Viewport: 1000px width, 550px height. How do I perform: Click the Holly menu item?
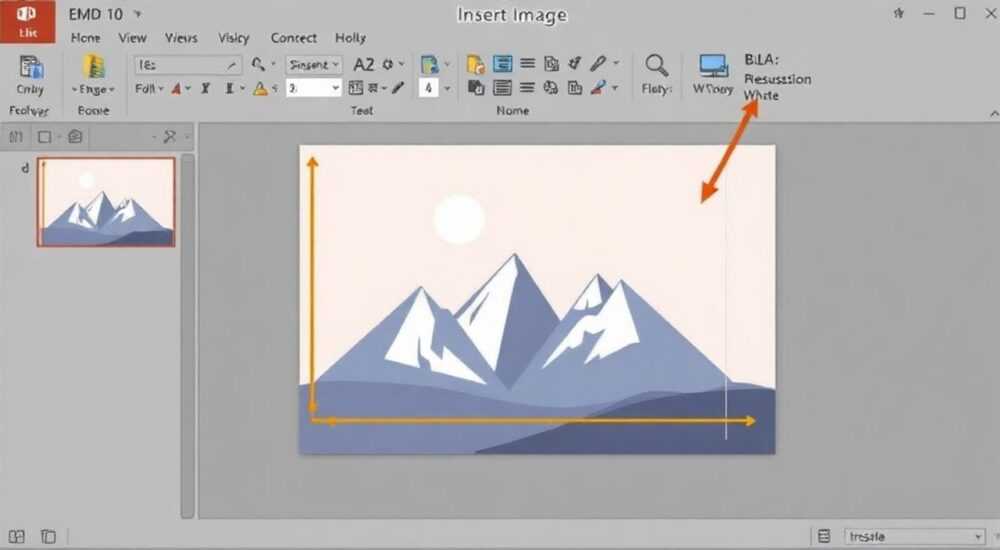point(350,38)
